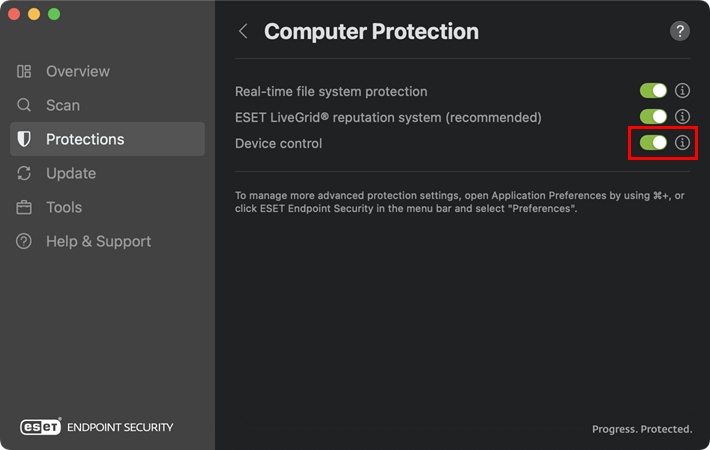
Task: Disable Real-time file system protection toggle
Action: point(653,91)
